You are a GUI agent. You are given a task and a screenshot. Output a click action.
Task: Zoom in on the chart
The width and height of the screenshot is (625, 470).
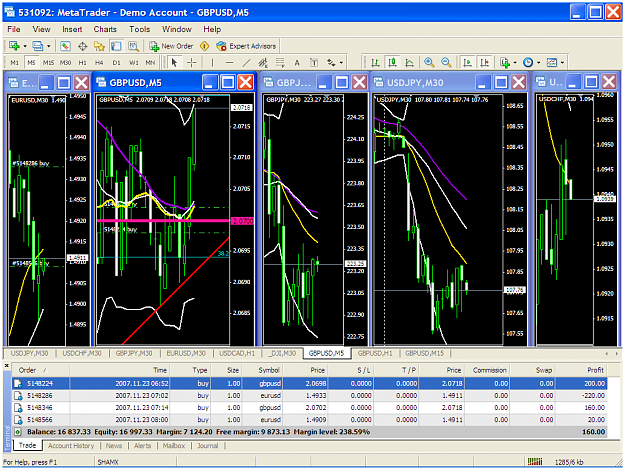click(429, 62)
